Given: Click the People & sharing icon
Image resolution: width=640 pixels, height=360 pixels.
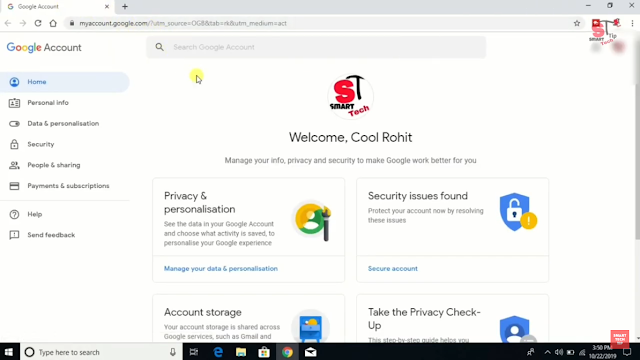Looking at the screenshot, I should 14,165.
